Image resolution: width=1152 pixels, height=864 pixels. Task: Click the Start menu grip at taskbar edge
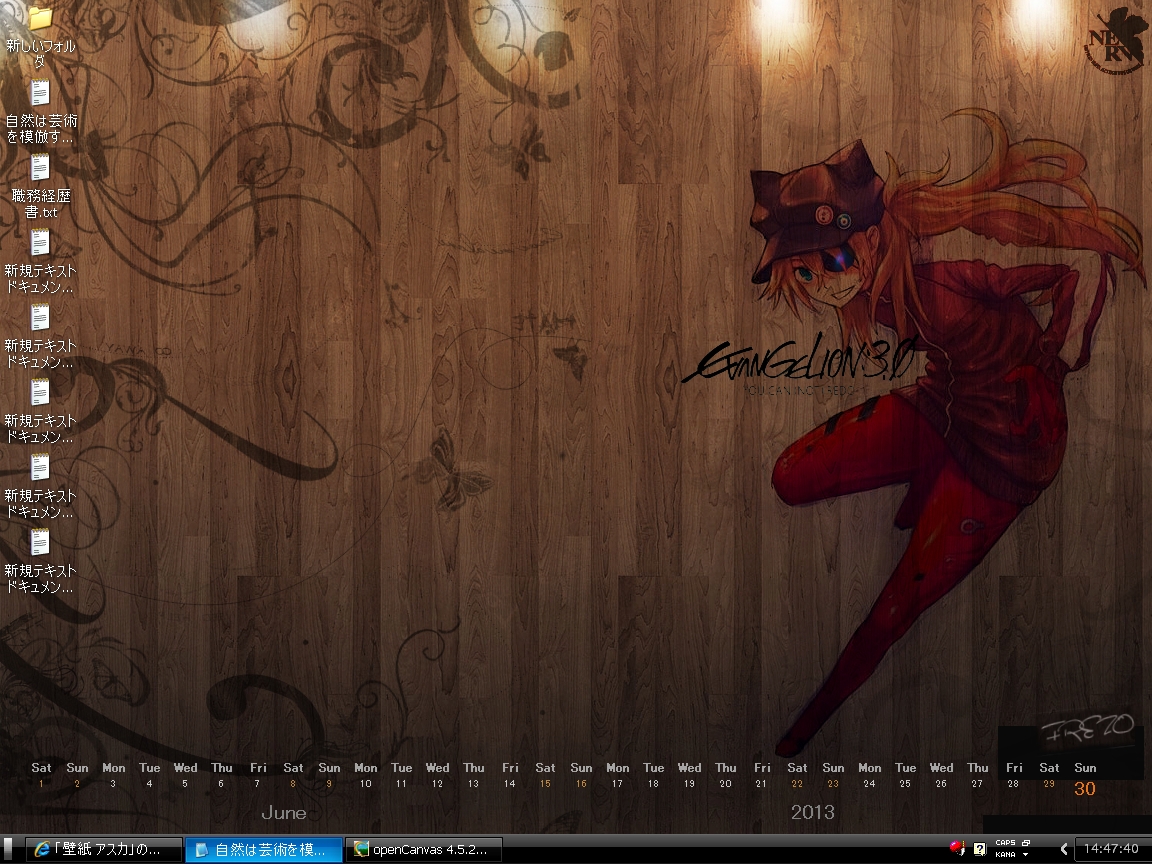(8, 849)
